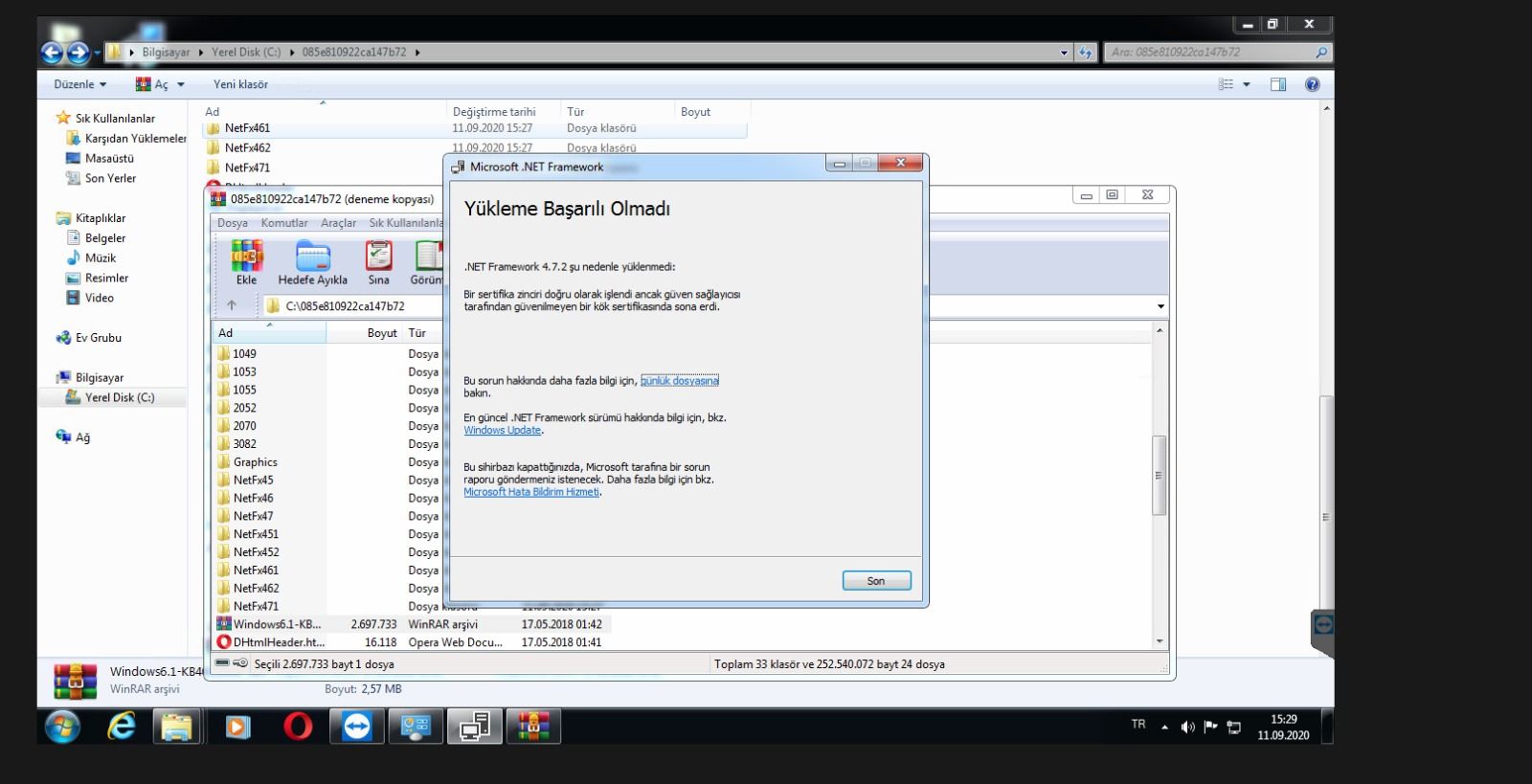Sort Explorer files by Değiştirme tarihi column
Viewport: 1532px width, 784px height.
click(494, 112)
